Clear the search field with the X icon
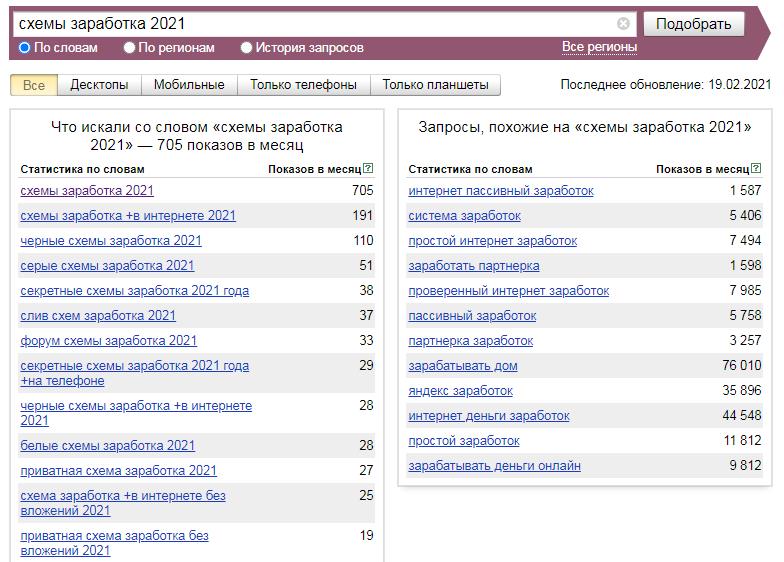The height and width of the screenshot is (562, 784). click(623, 24)
